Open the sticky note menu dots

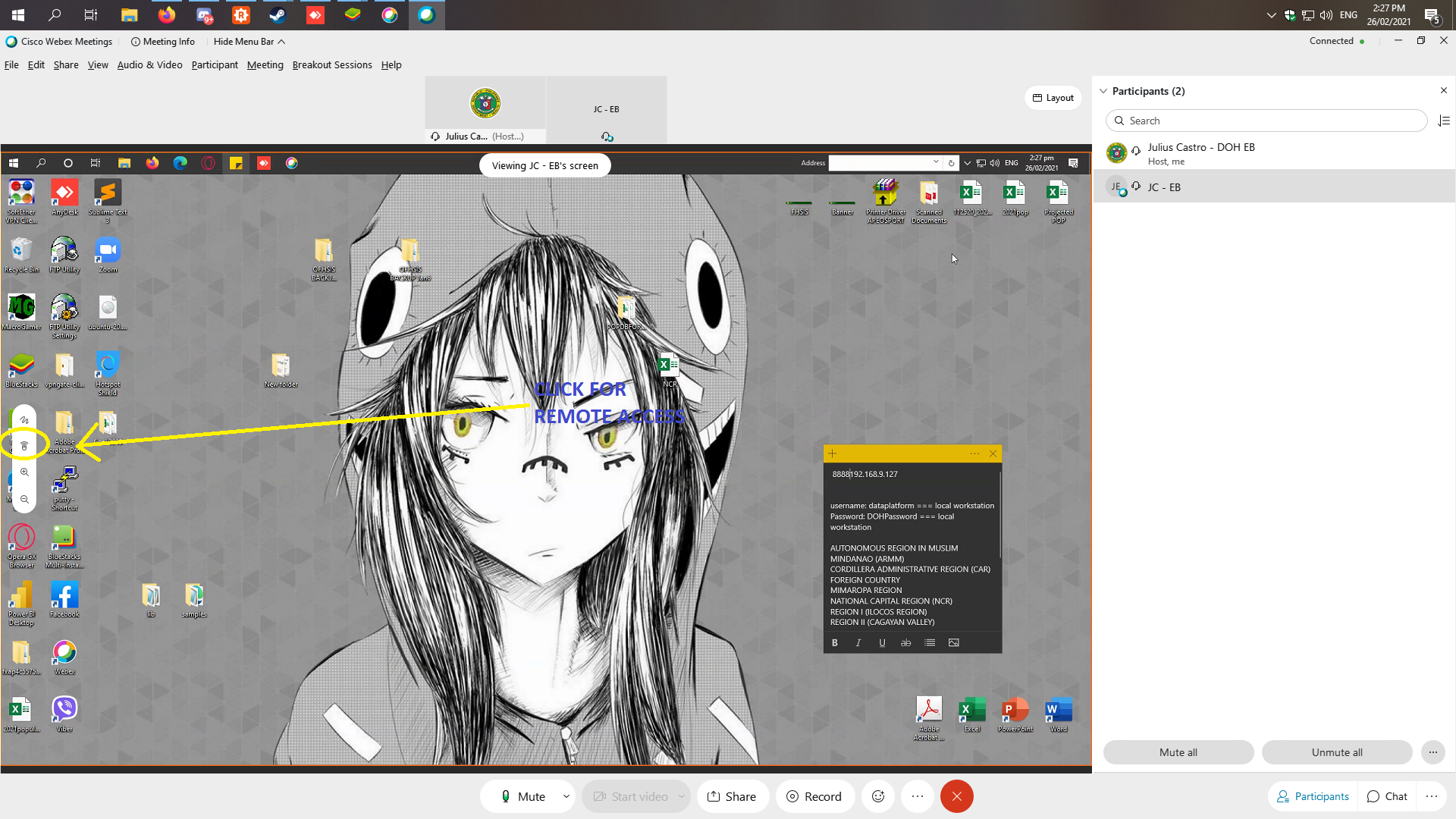click(974, 453)
